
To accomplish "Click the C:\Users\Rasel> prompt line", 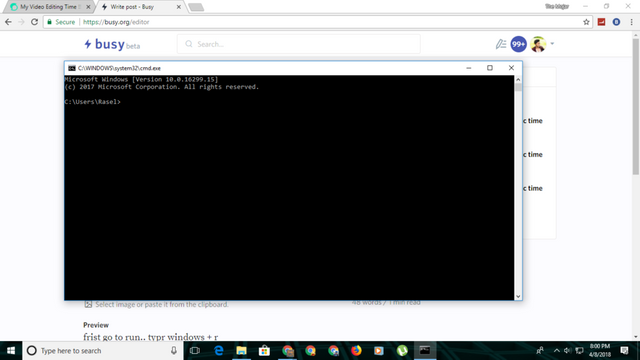I will [x=93, y=102].
